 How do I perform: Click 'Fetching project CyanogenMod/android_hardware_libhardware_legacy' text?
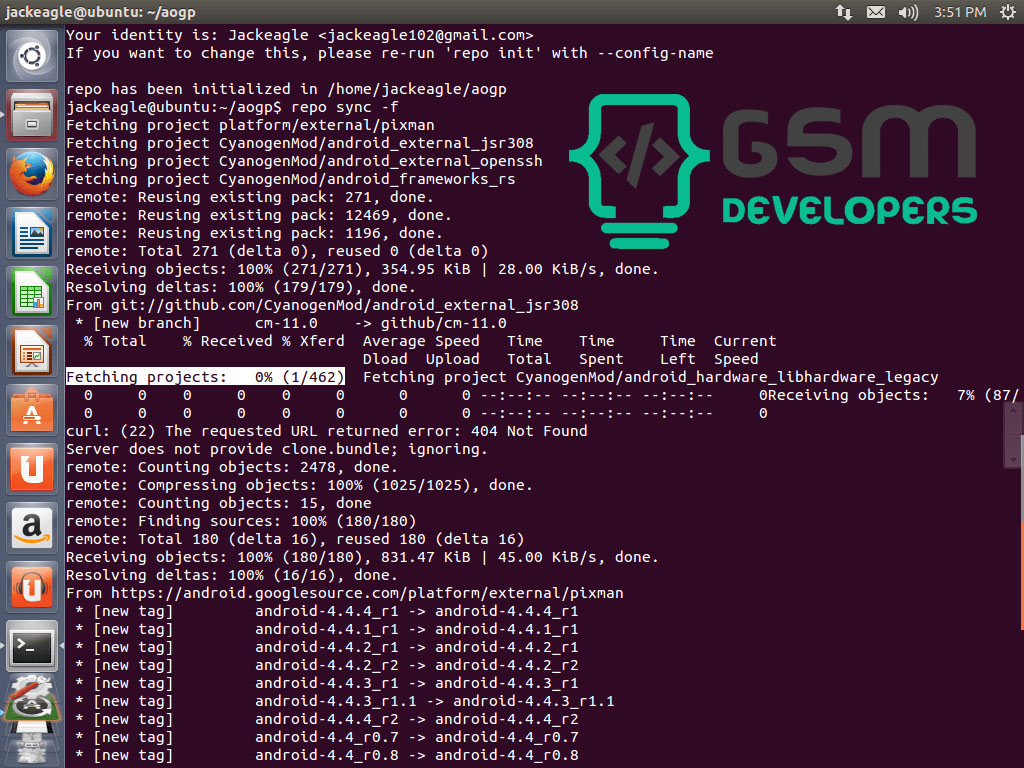point(650,377)
